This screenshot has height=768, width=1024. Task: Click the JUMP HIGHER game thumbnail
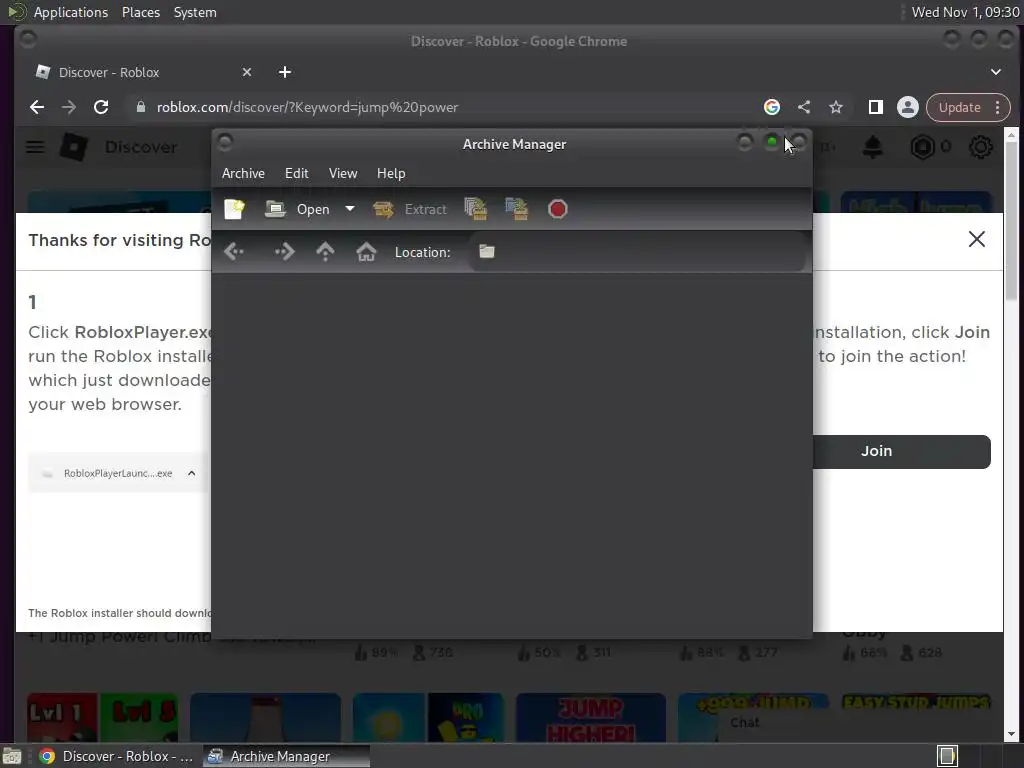(590, 718)
